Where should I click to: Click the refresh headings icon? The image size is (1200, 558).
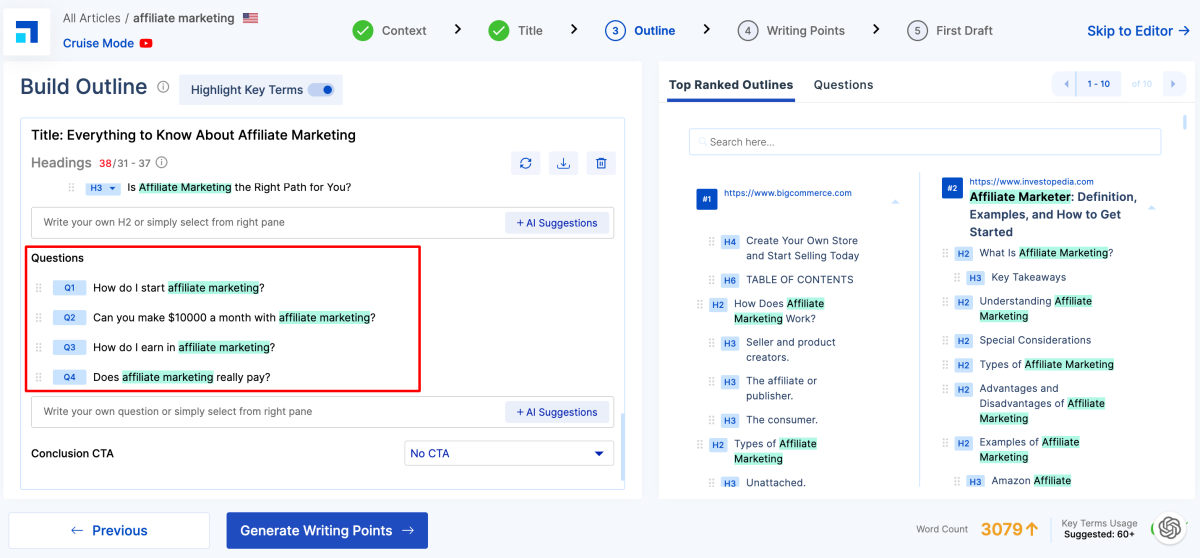point(525,163)
